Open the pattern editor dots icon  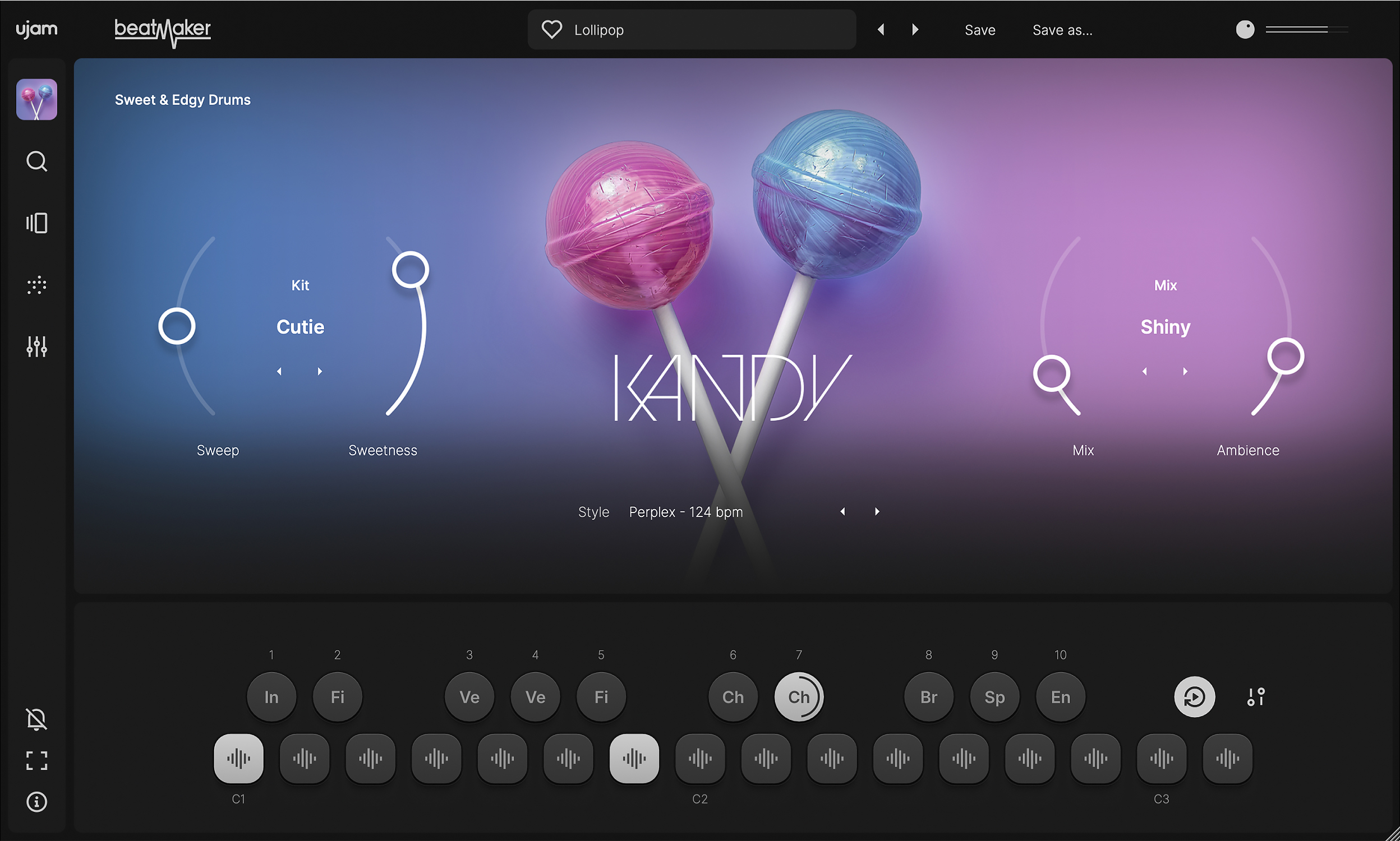(36, 285)
